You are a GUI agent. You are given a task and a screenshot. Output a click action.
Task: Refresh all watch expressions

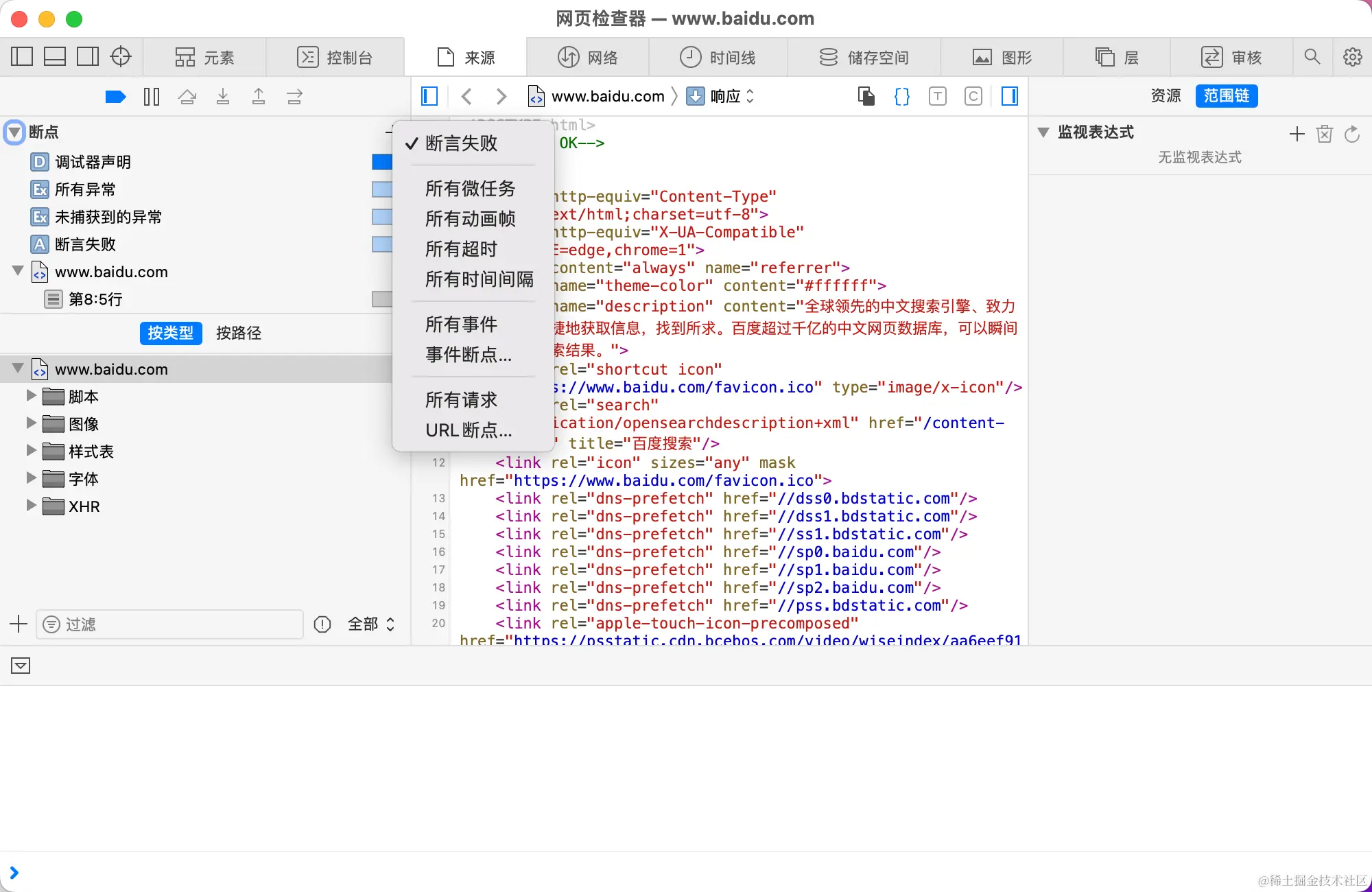1352,134
